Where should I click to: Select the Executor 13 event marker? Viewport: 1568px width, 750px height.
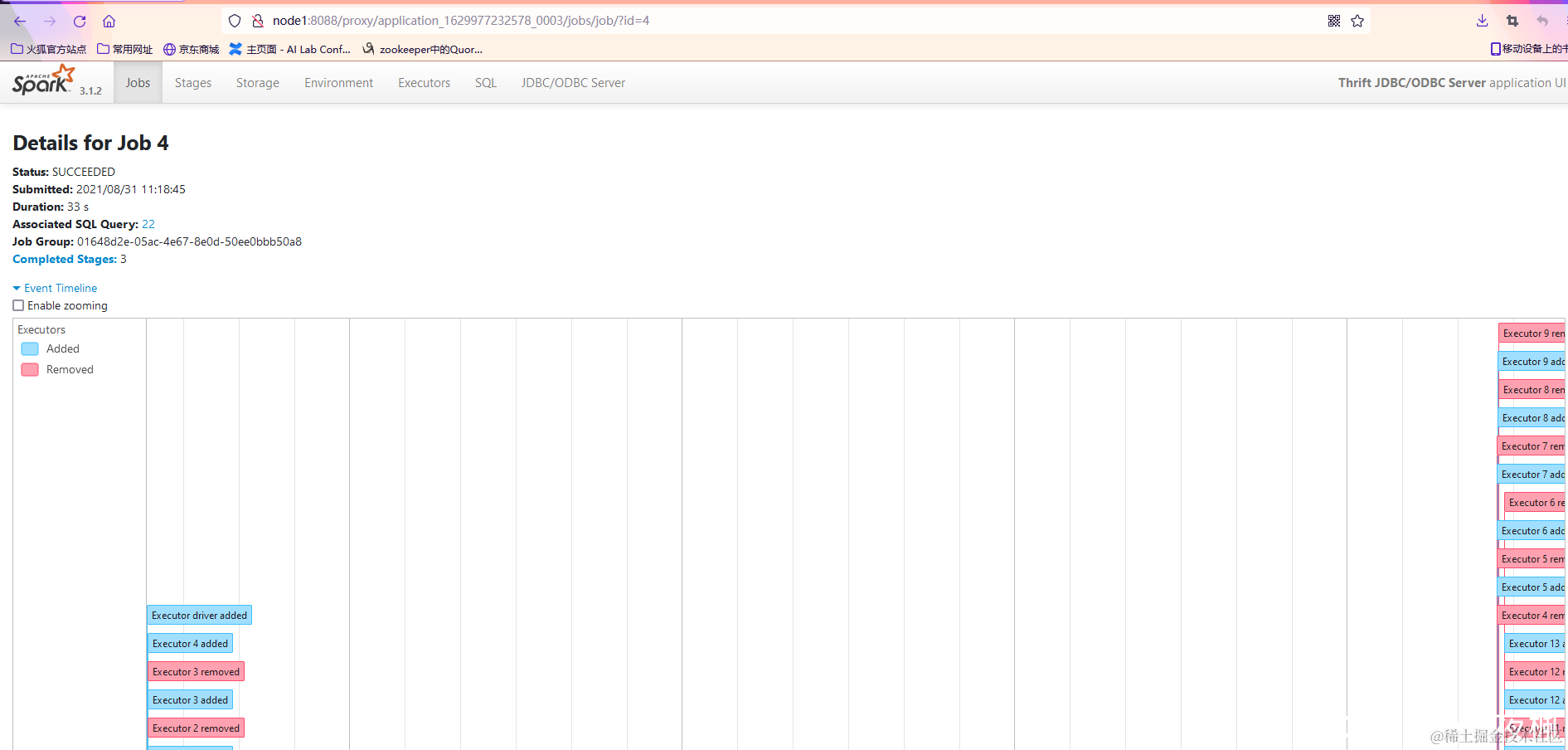point(1535,644)
